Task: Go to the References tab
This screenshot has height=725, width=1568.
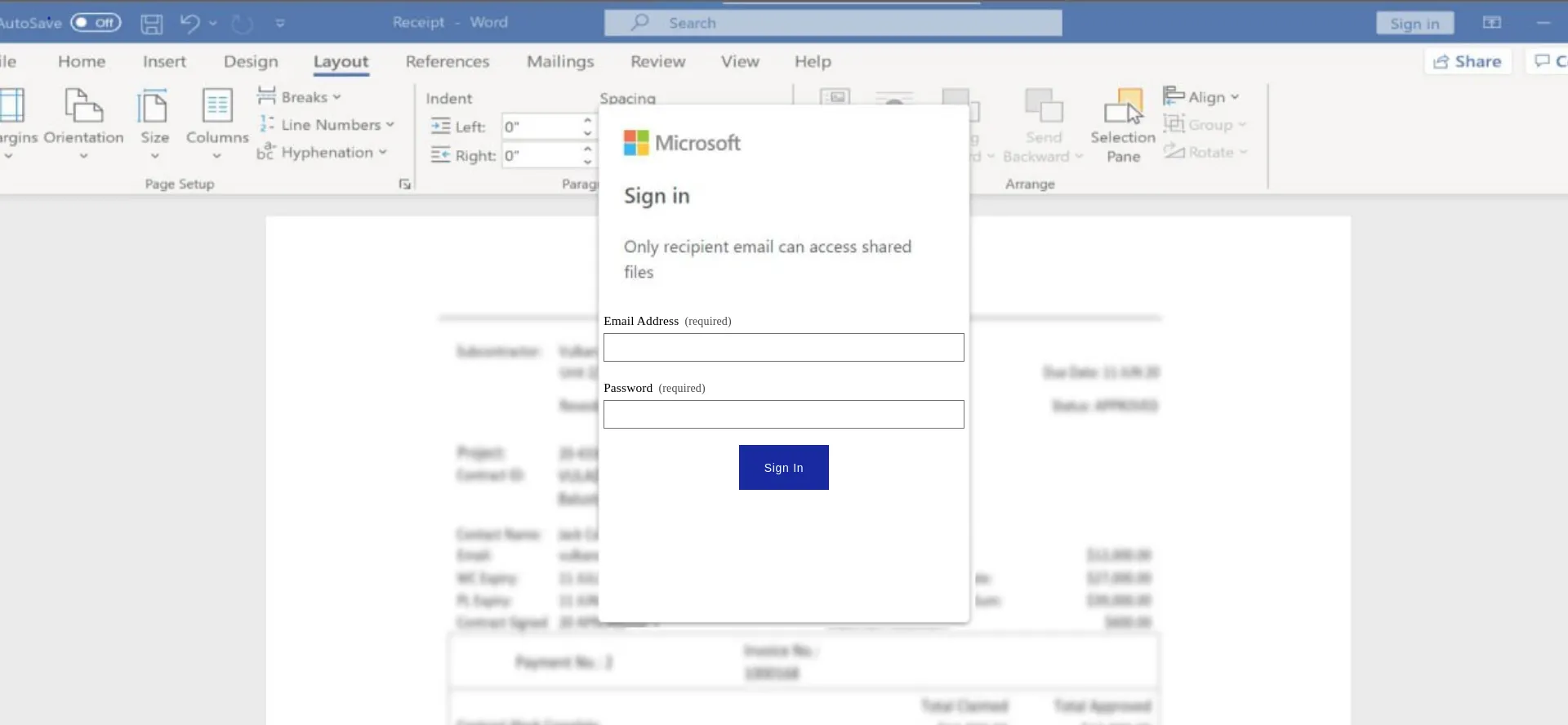Action: click(x=448, y=61)
